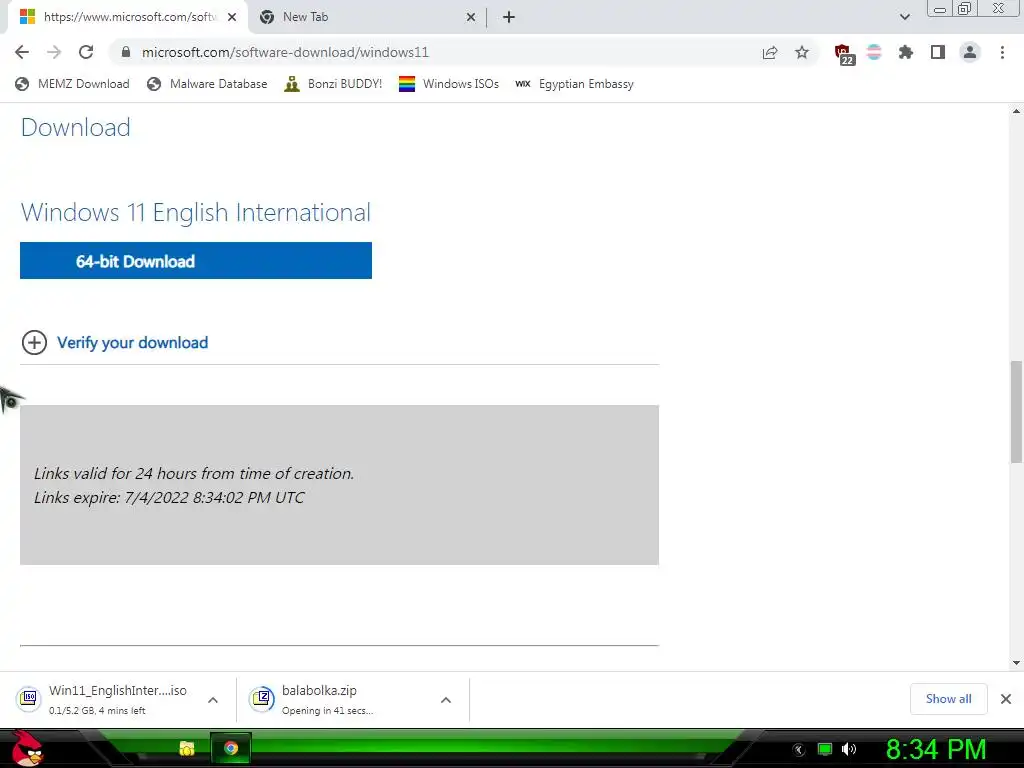Open the uBlock extension with badge 22
This screenshot has height=768, width=1024.
coord(843,54)
